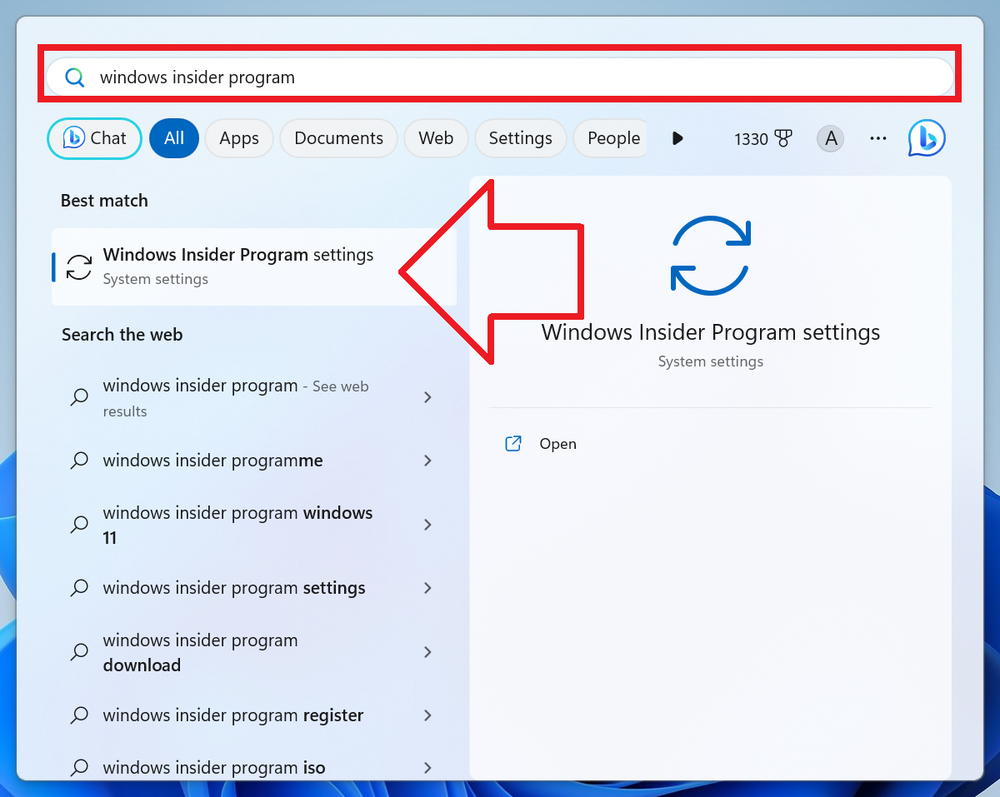Expand chevron for 'windows insider programme'

tap(428, 460)
